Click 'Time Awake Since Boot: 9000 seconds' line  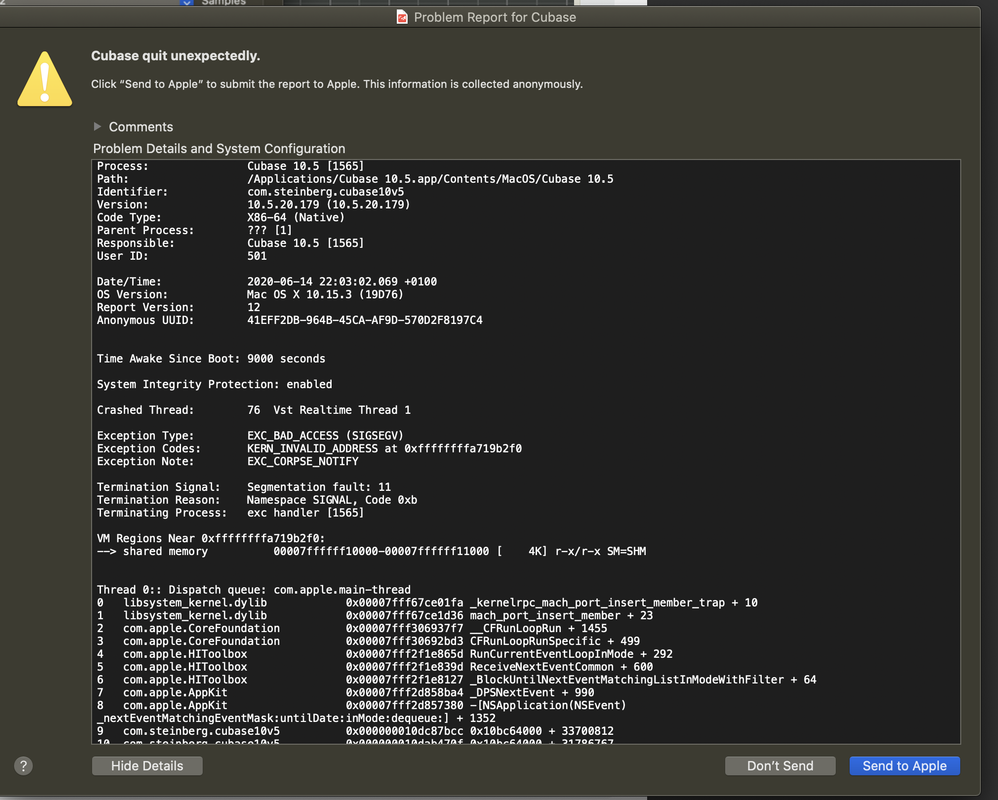pos(211,358)
